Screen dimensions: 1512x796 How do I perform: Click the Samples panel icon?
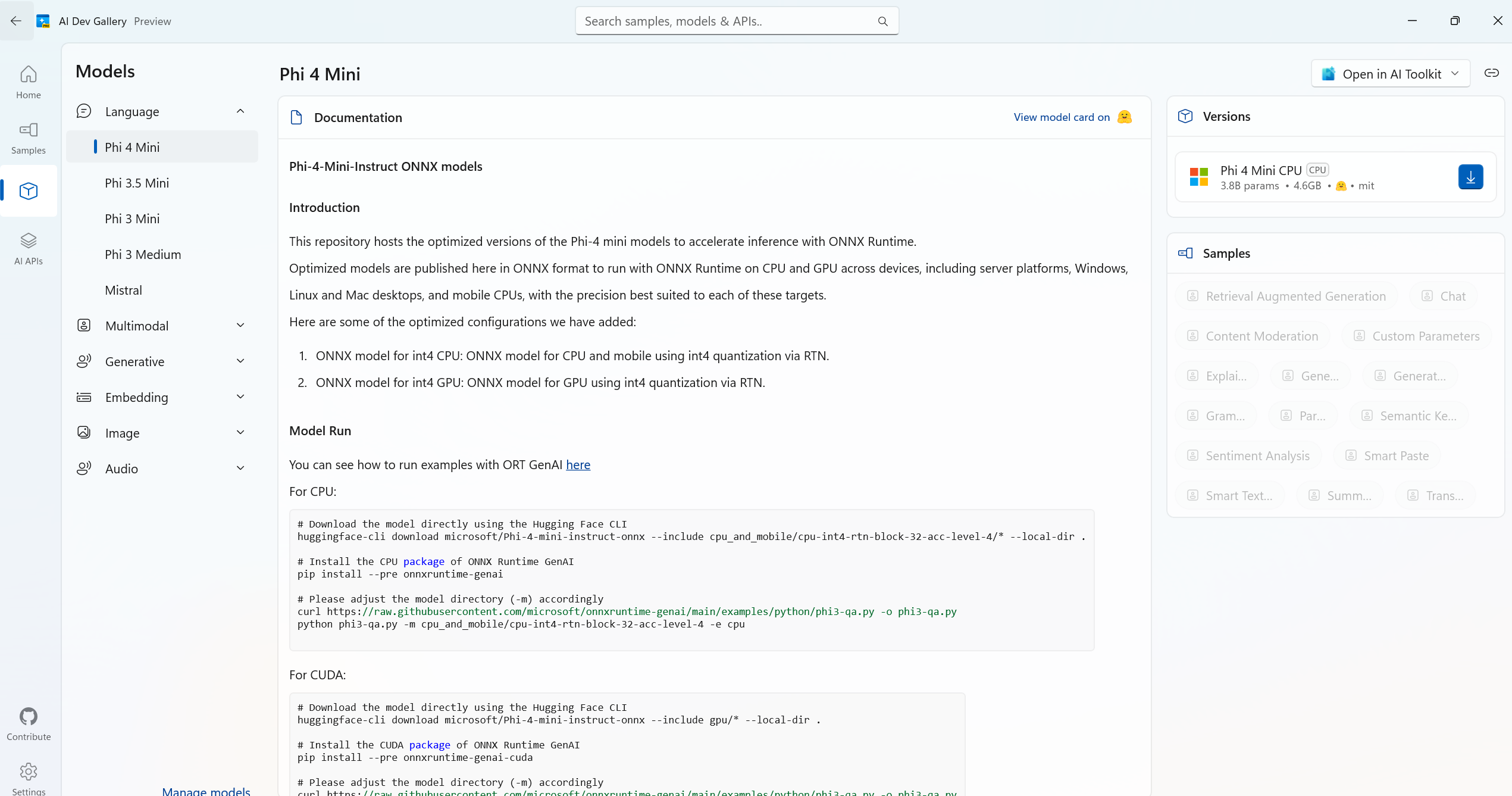(x=1185, y=253)
